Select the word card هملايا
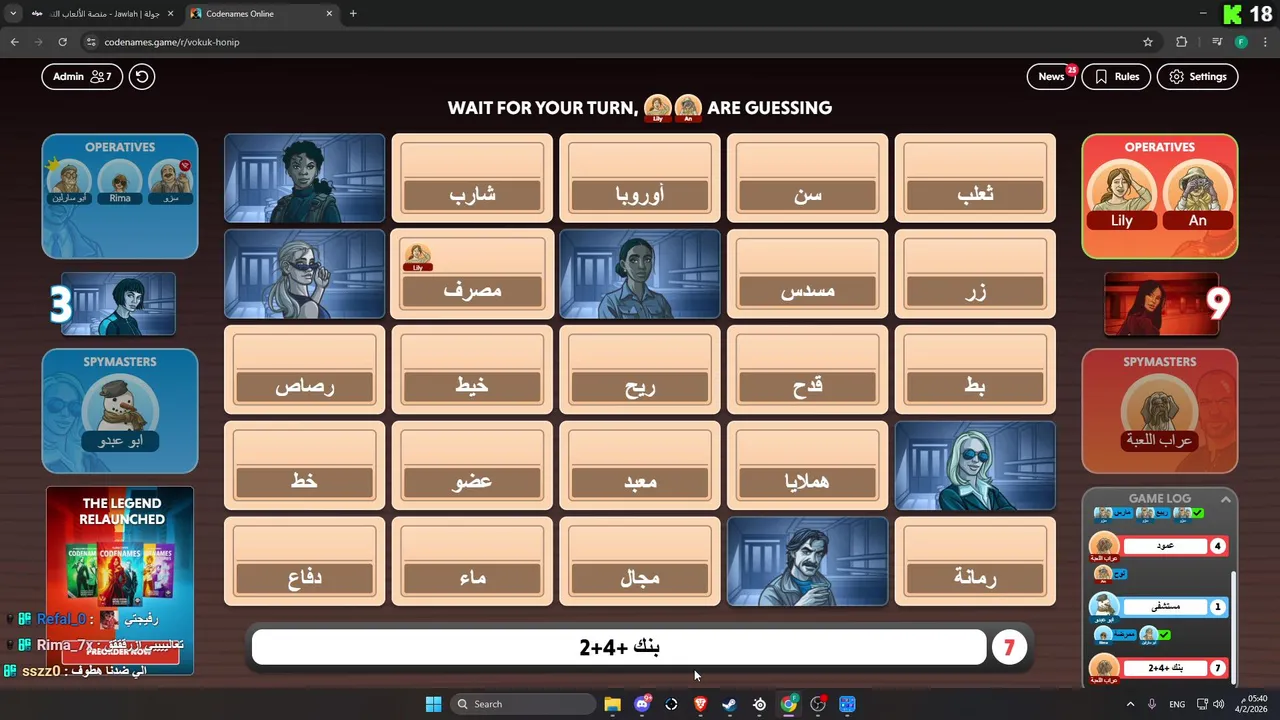The height and width of the screenshot is (720, 1280). pos(807,466)
